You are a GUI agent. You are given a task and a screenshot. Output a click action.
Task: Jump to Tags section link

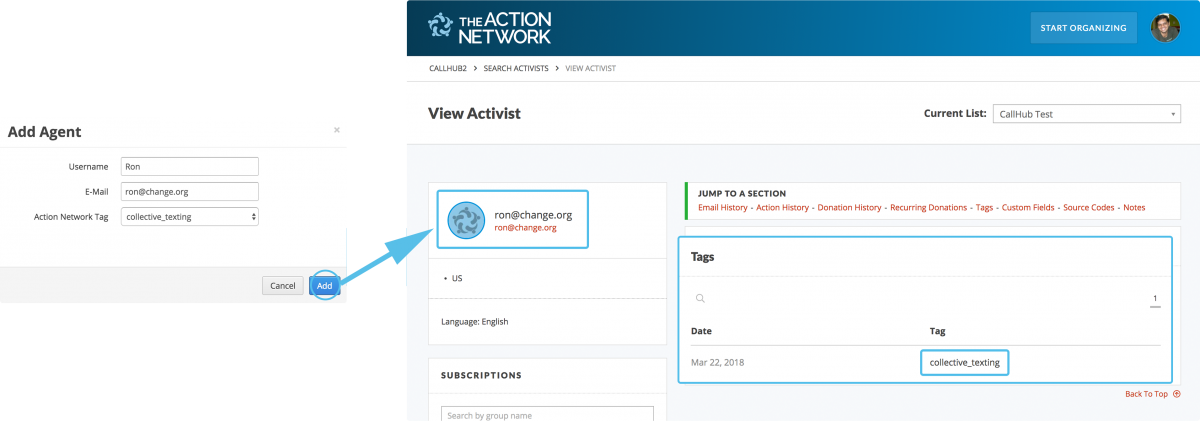[984, 207]
